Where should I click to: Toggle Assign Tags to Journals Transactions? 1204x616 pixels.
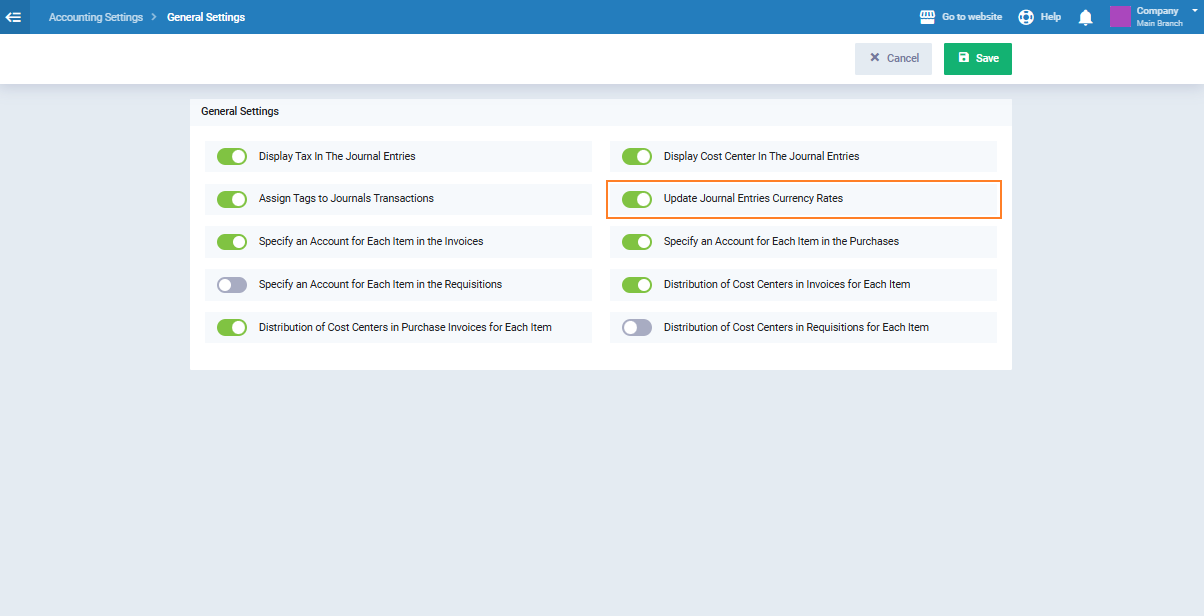click(x=232, y=199)
